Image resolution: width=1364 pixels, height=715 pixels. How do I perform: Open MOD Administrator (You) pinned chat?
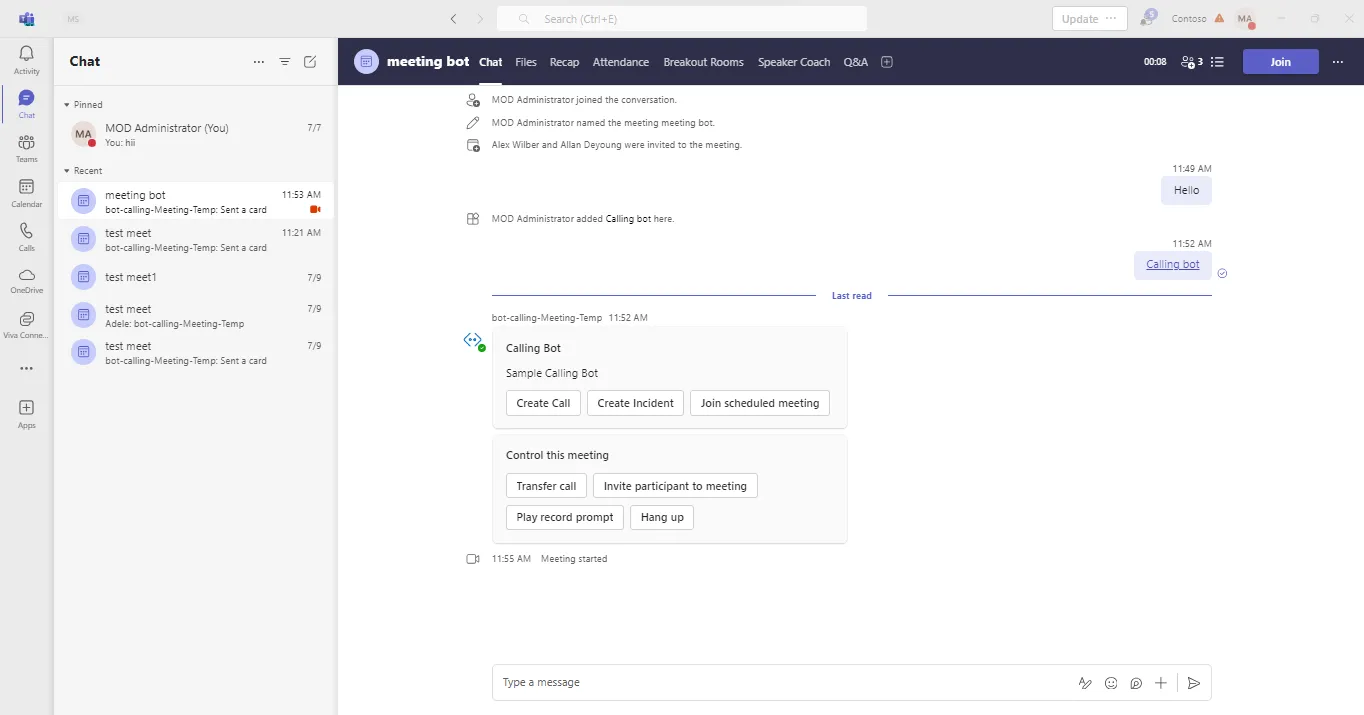tap(196, 134)
